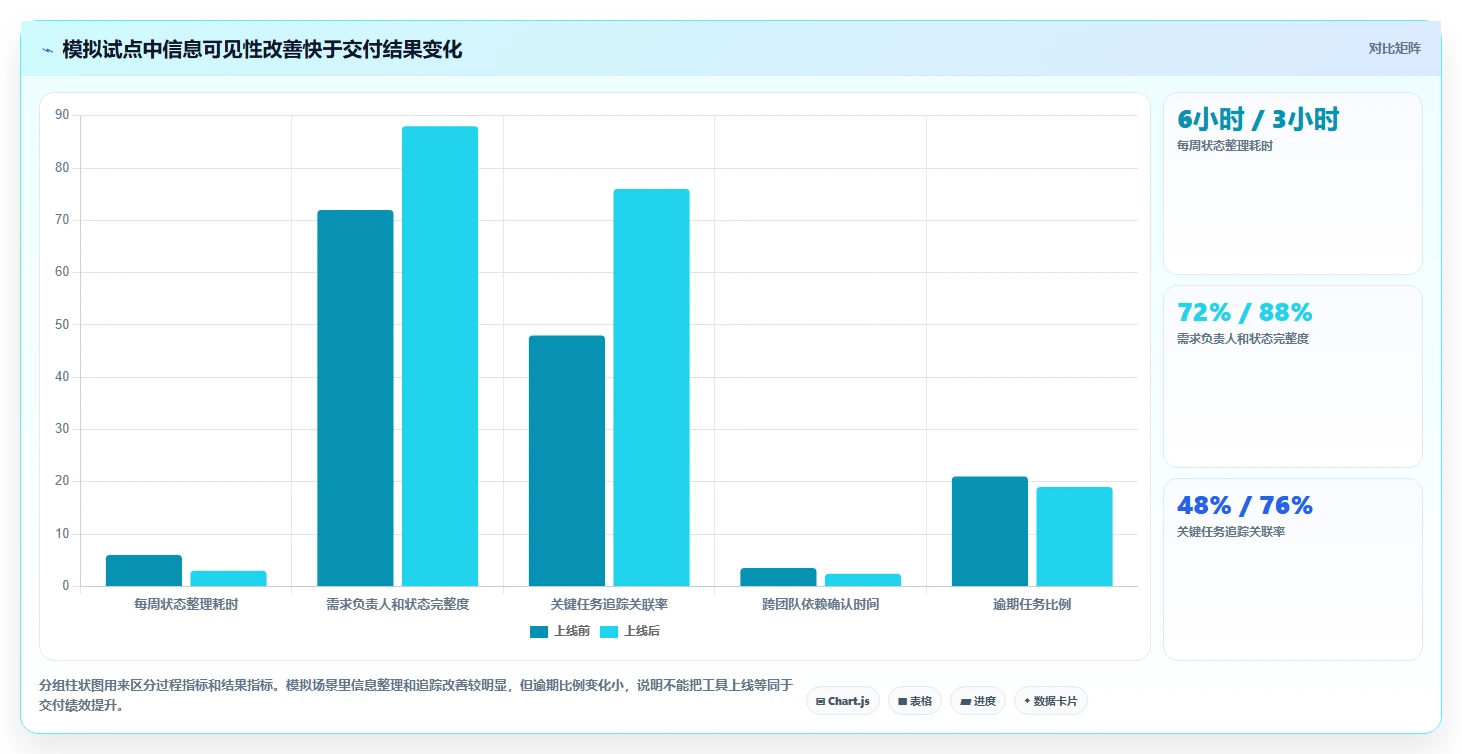
Task: Click the 跨团队依赖确认时间 axis label
Action: point(821,605)
